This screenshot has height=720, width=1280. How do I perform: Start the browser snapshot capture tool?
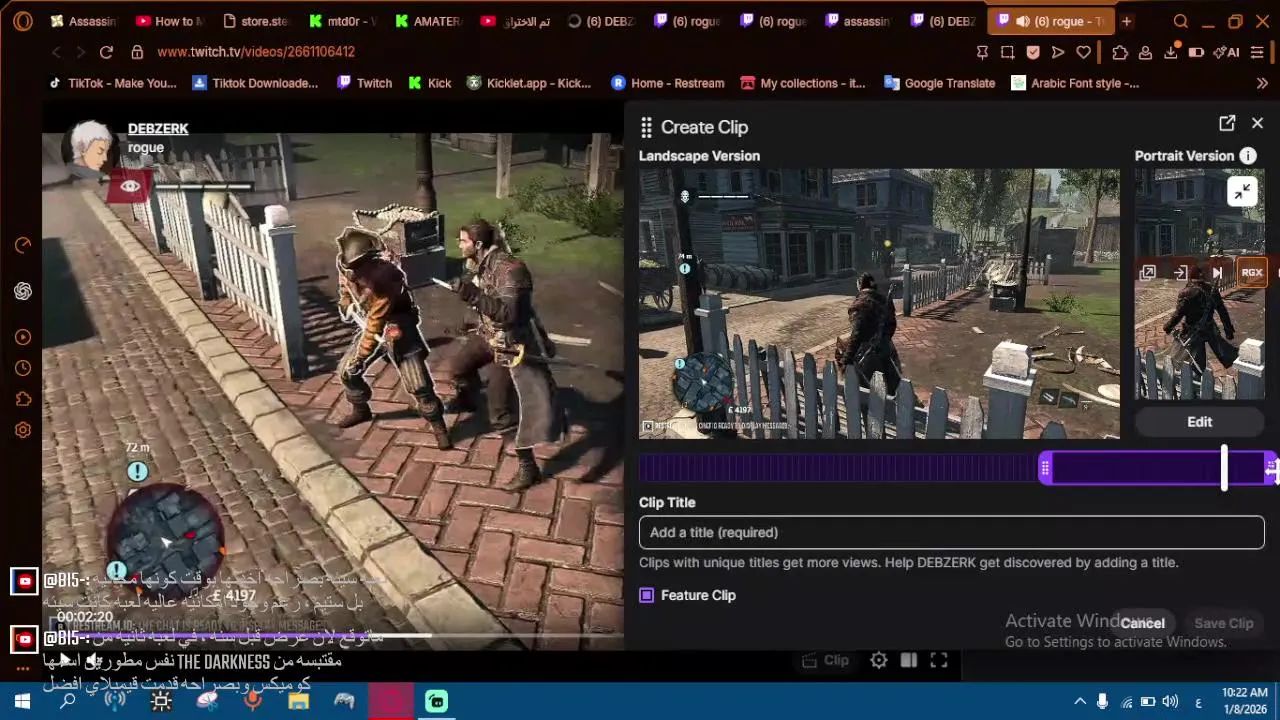tap(1007, 52)
